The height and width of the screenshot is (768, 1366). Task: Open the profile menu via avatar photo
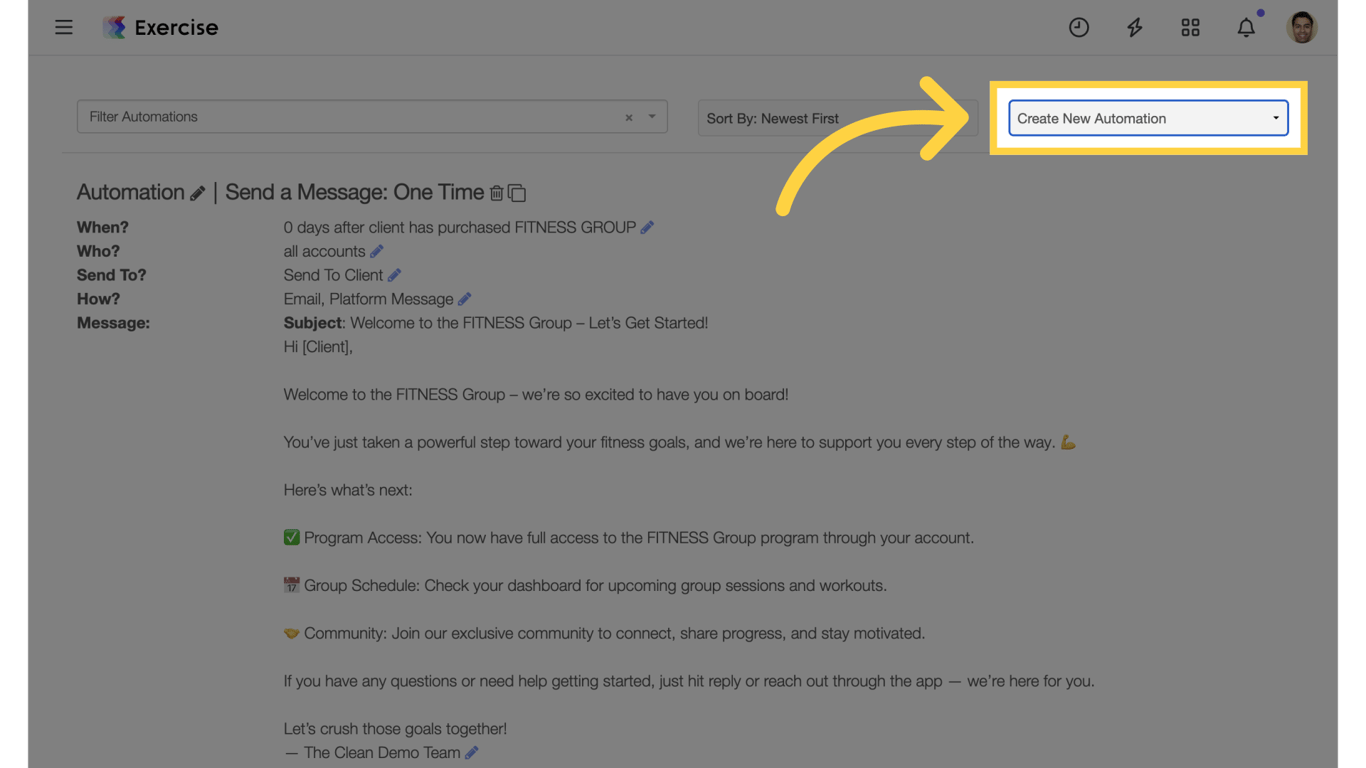coord(1302,27)
